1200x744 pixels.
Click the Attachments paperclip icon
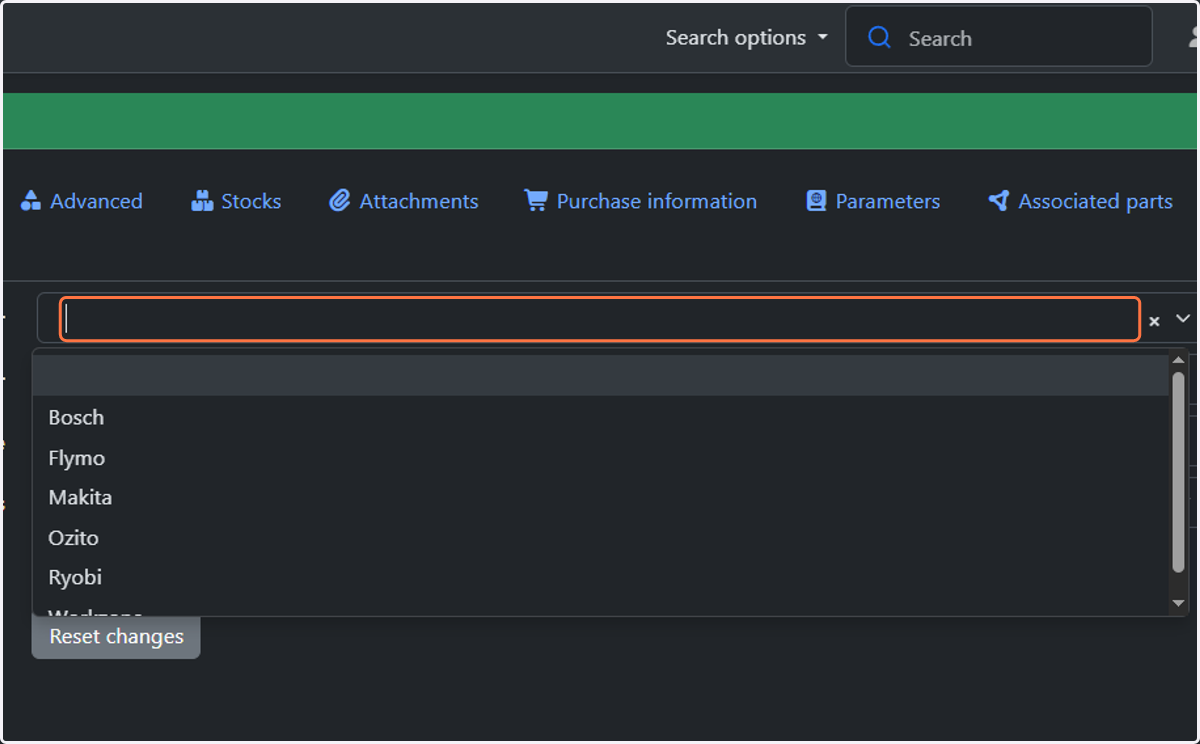pyautogui.click(x=340, y=201)
